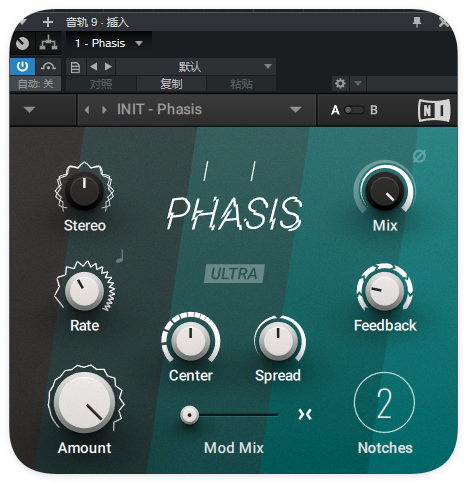
Task: Click the Stereo knob
Action: coord(84,190)
